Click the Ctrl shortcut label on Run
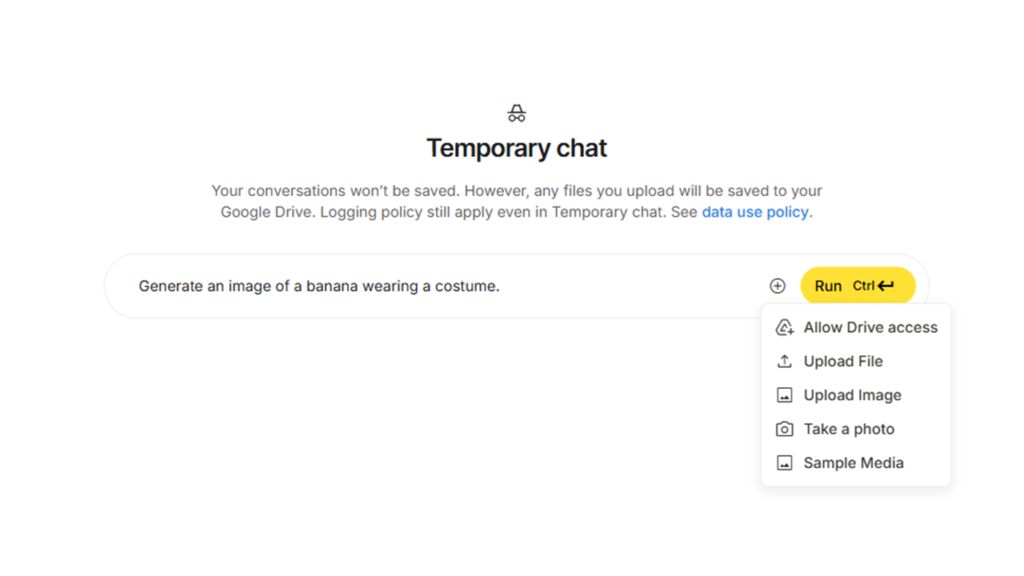Viewport: 1024px width, 576px height. 863,286
